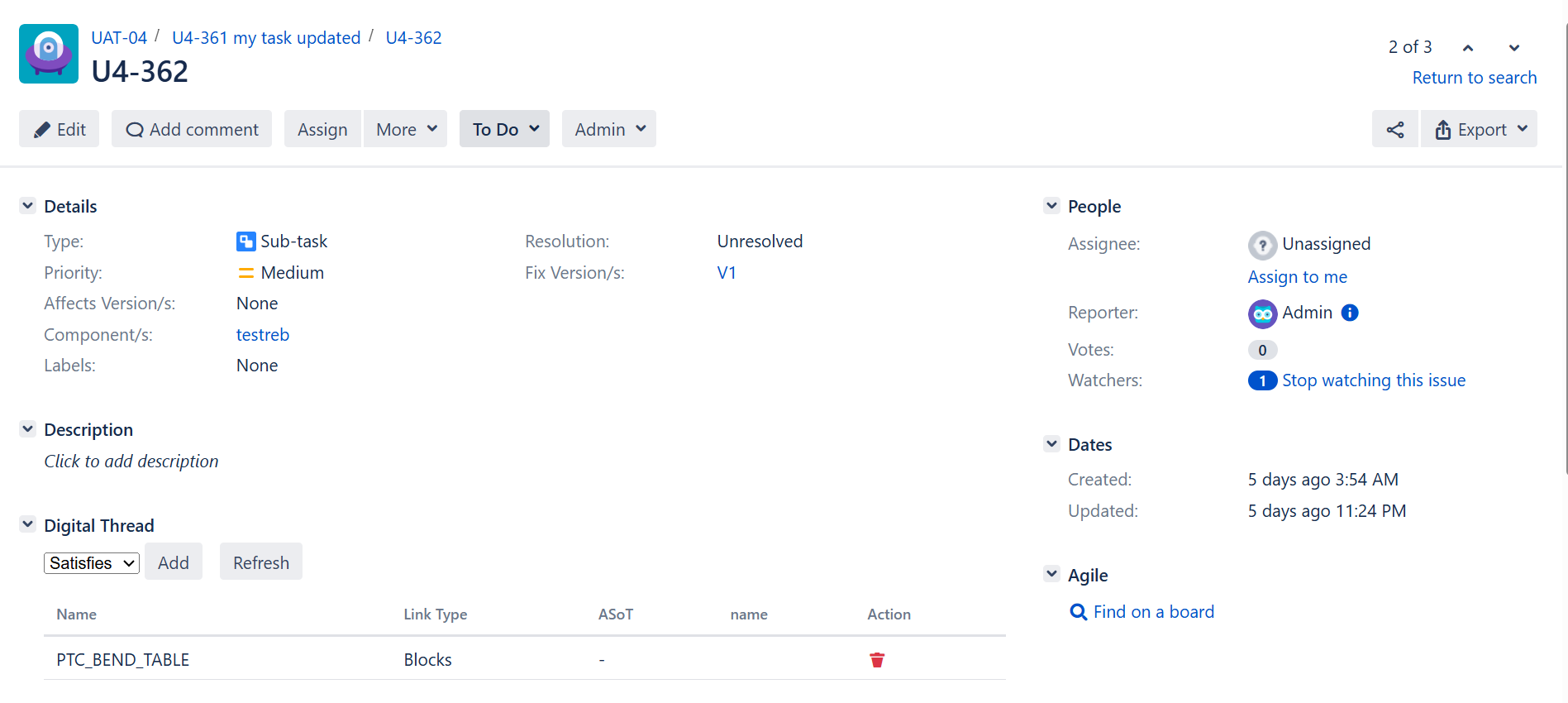Collapse the People section
The width and height of the screenshot is (1568, 703).
(x=1051, y=206)
